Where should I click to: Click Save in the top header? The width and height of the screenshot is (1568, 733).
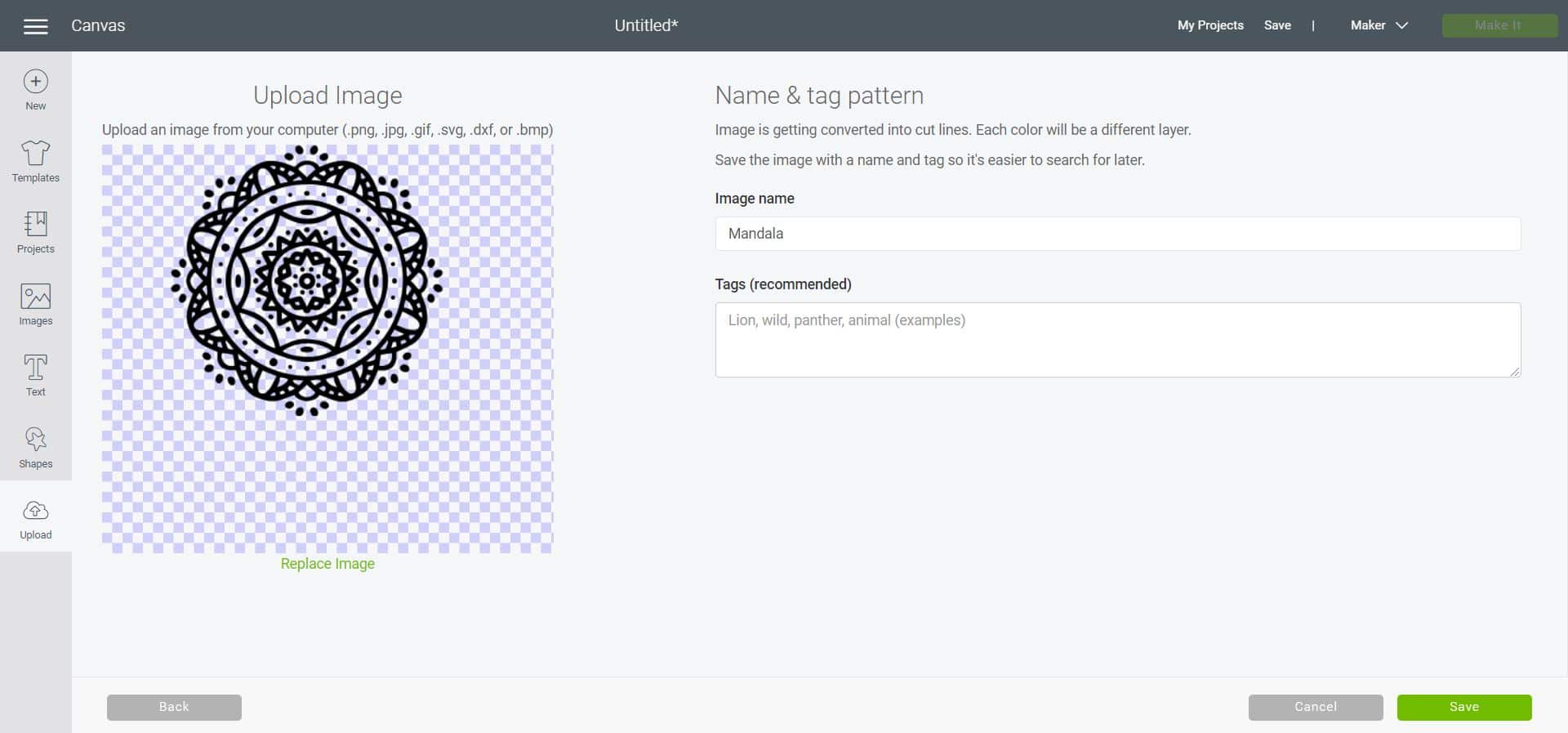tap(1276, 25)
